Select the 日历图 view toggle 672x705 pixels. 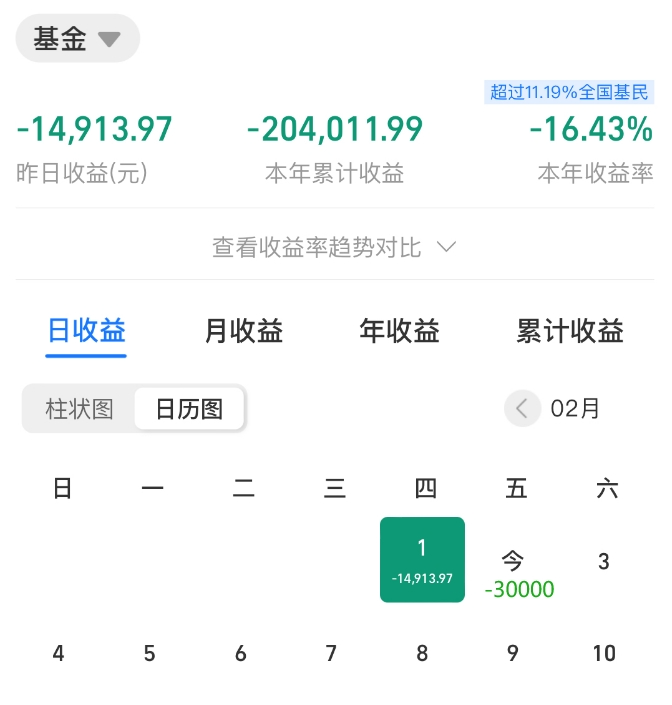click(x=189, y=409)
